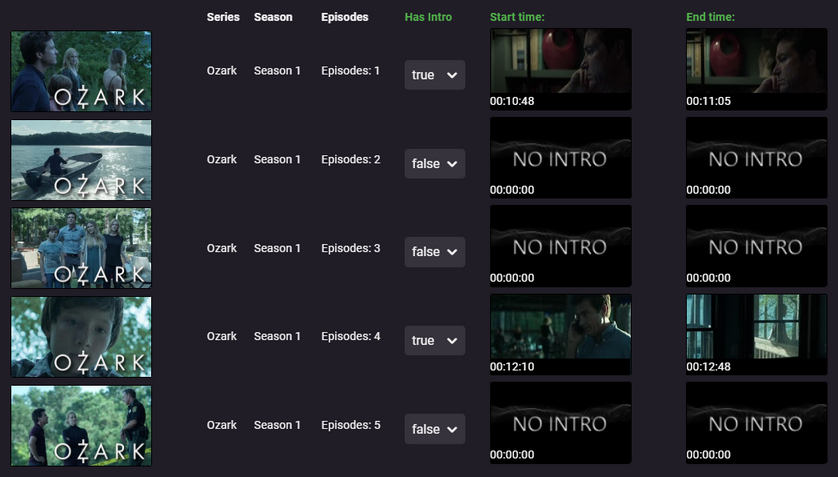Viewport: 838px width, 477px height.
Task: Open Has Intro dropdown for Episode 1
Action: tap(434, 75)
